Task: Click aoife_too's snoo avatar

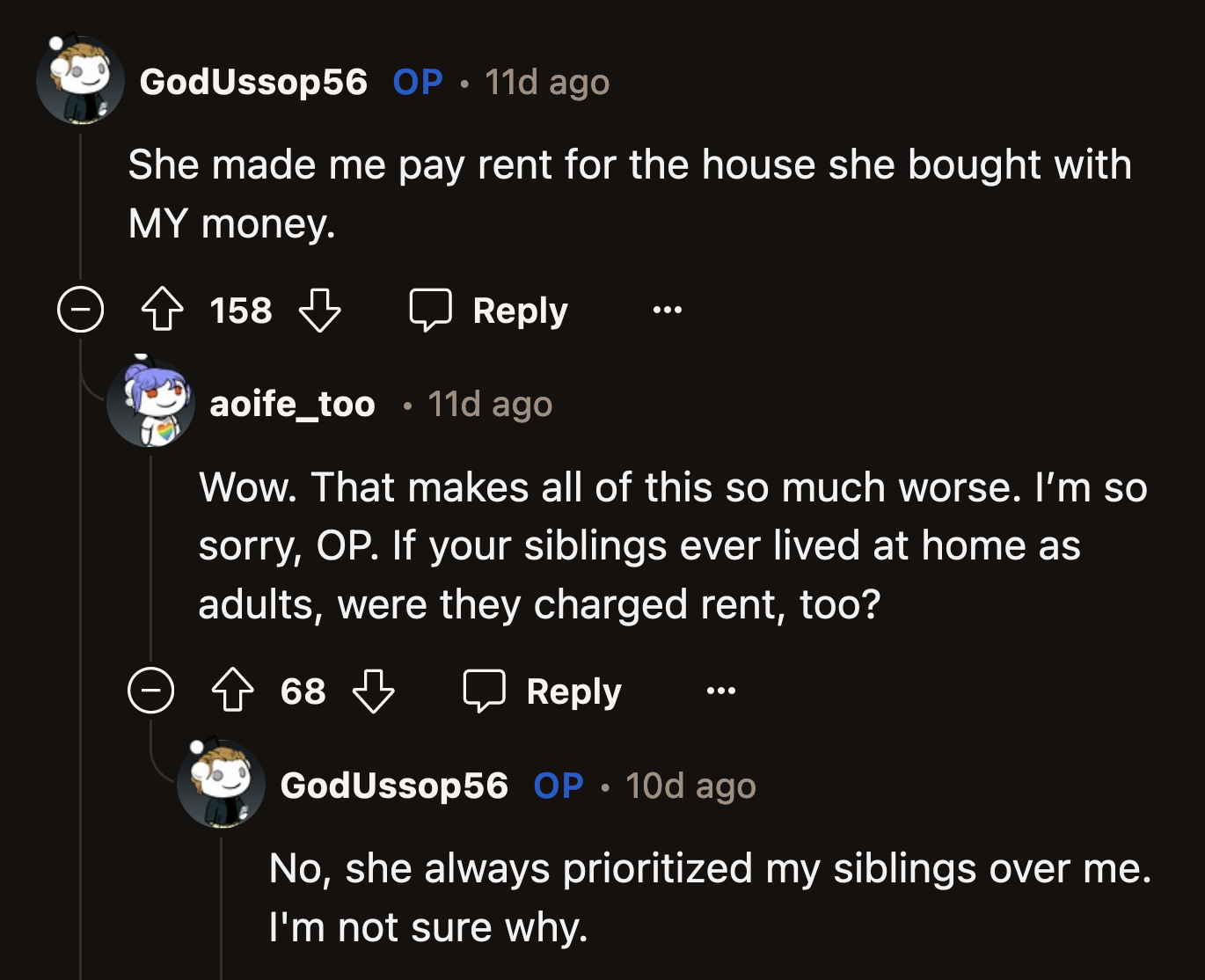Action: pyautogui.click(x=151, y=404)
